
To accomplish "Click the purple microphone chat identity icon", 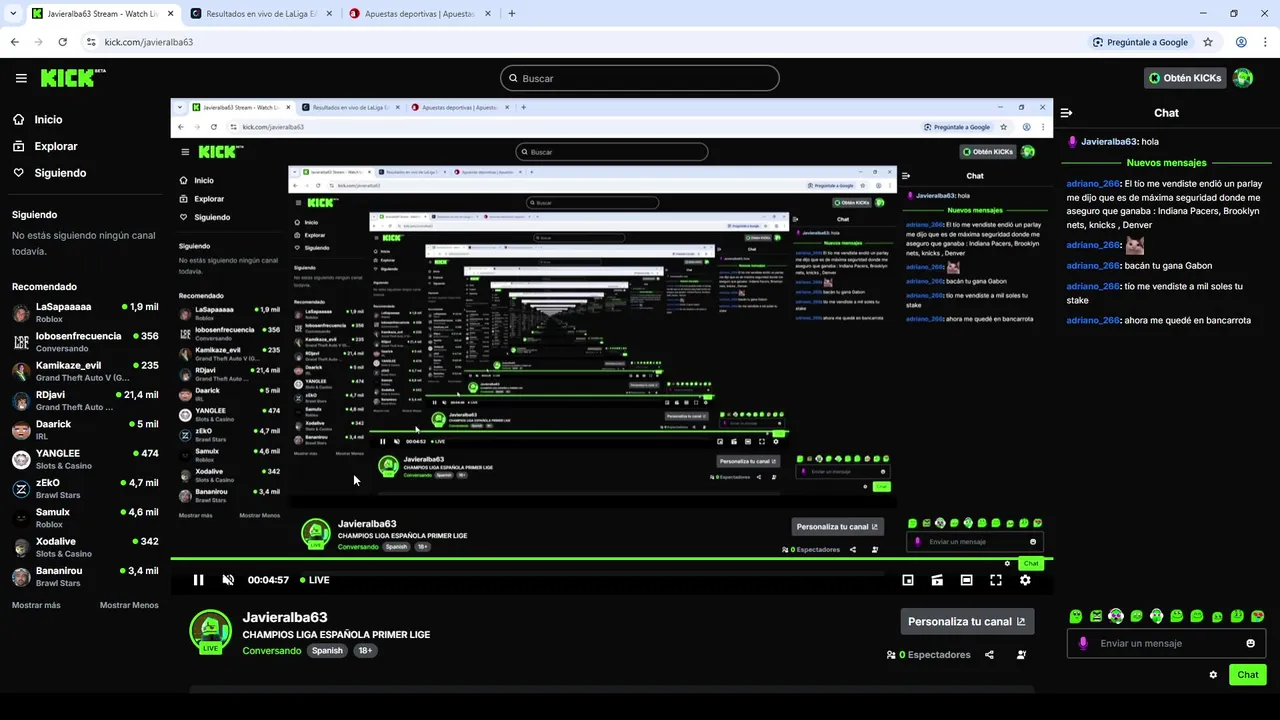I will click(x=1083, y=643).
